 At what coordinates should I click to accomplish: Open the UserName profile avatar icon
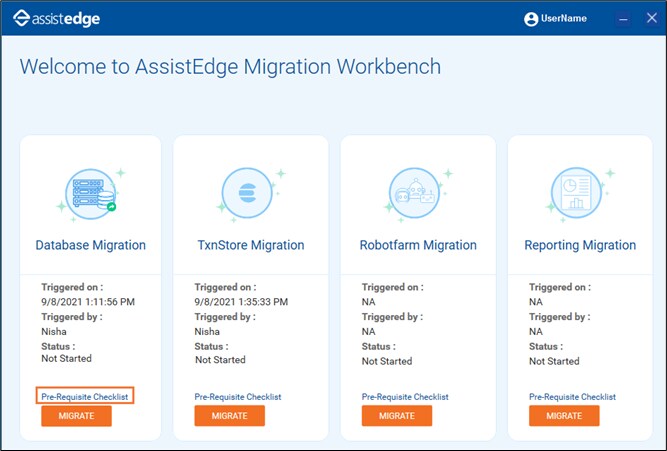(x=531, y=19)
